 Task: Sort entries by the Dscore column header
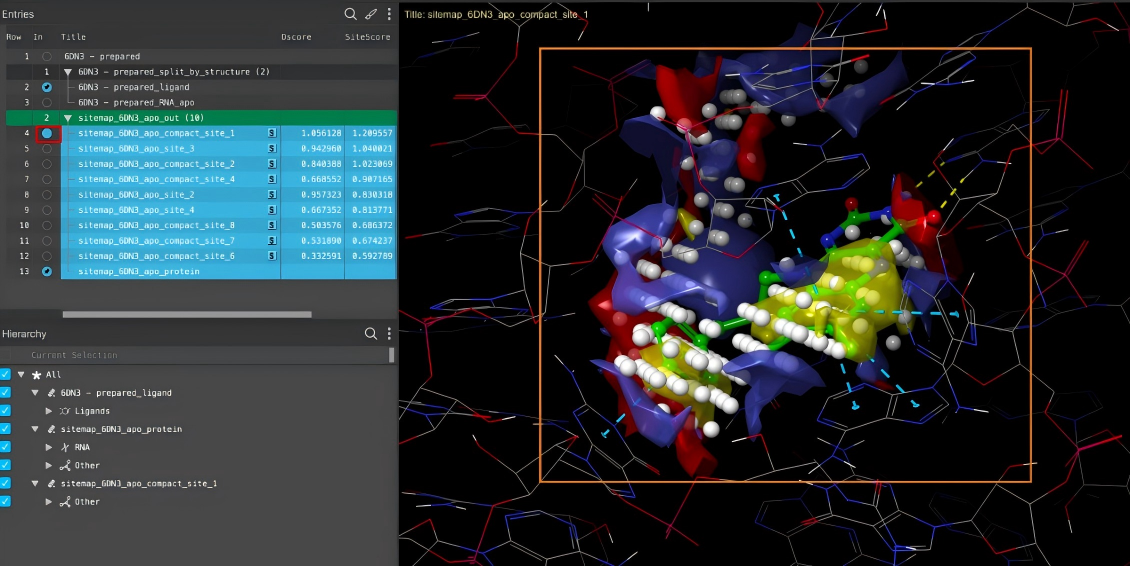point(296,37)
